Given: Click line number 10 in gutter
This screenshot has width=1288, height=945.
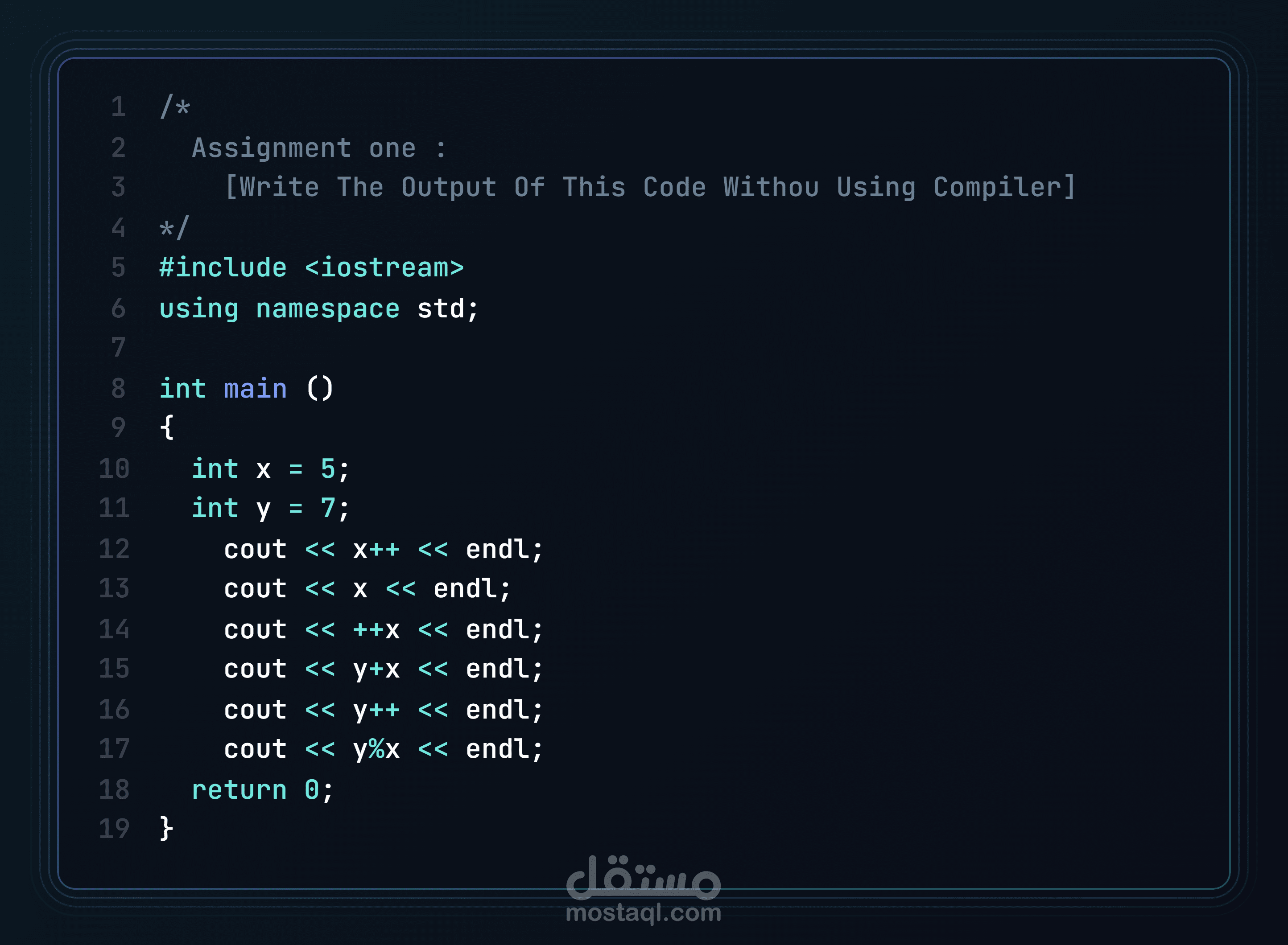Looking at the screenshot, I should point(115,468).
